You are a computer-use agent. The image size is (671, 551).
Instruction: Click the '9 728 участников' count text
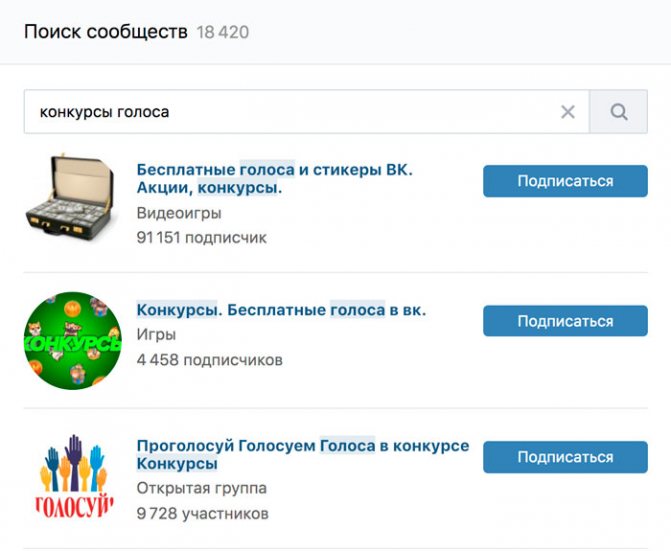202,513
